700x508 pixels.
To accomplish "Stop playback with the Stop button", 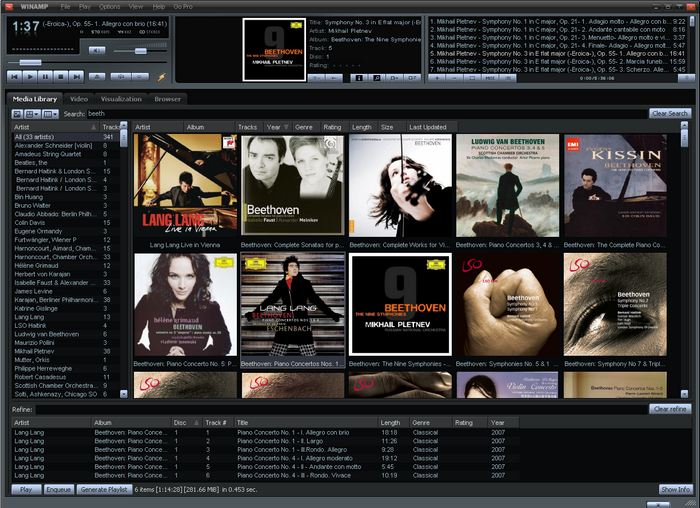I will tap(61, 77).
